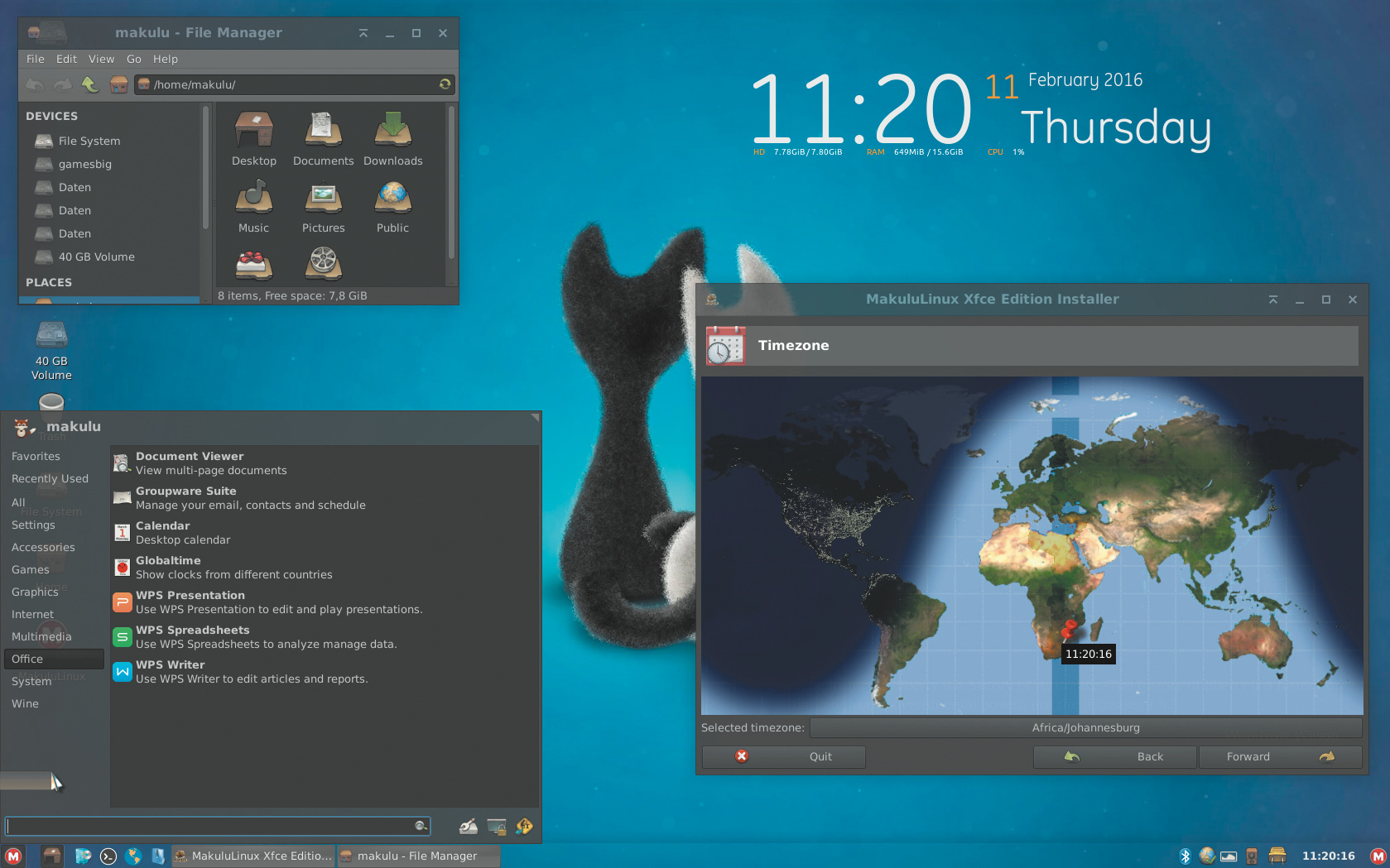The width and height of the screenshot is (1390, 868).
Task: Click the application menu search field
Action: [x=211, y=826]
